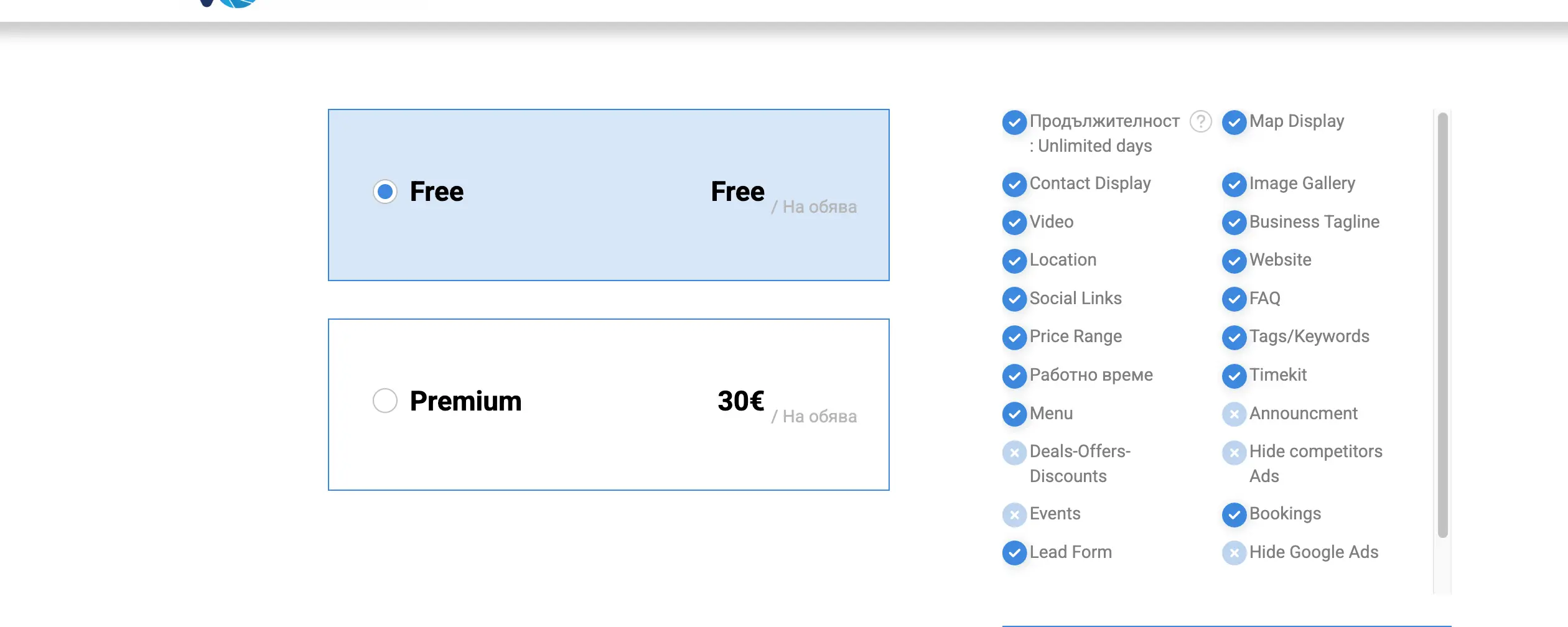Click the Bookings checkmark icon
This screenshot has width=1568, height=627.
[x=1234, y=515]
